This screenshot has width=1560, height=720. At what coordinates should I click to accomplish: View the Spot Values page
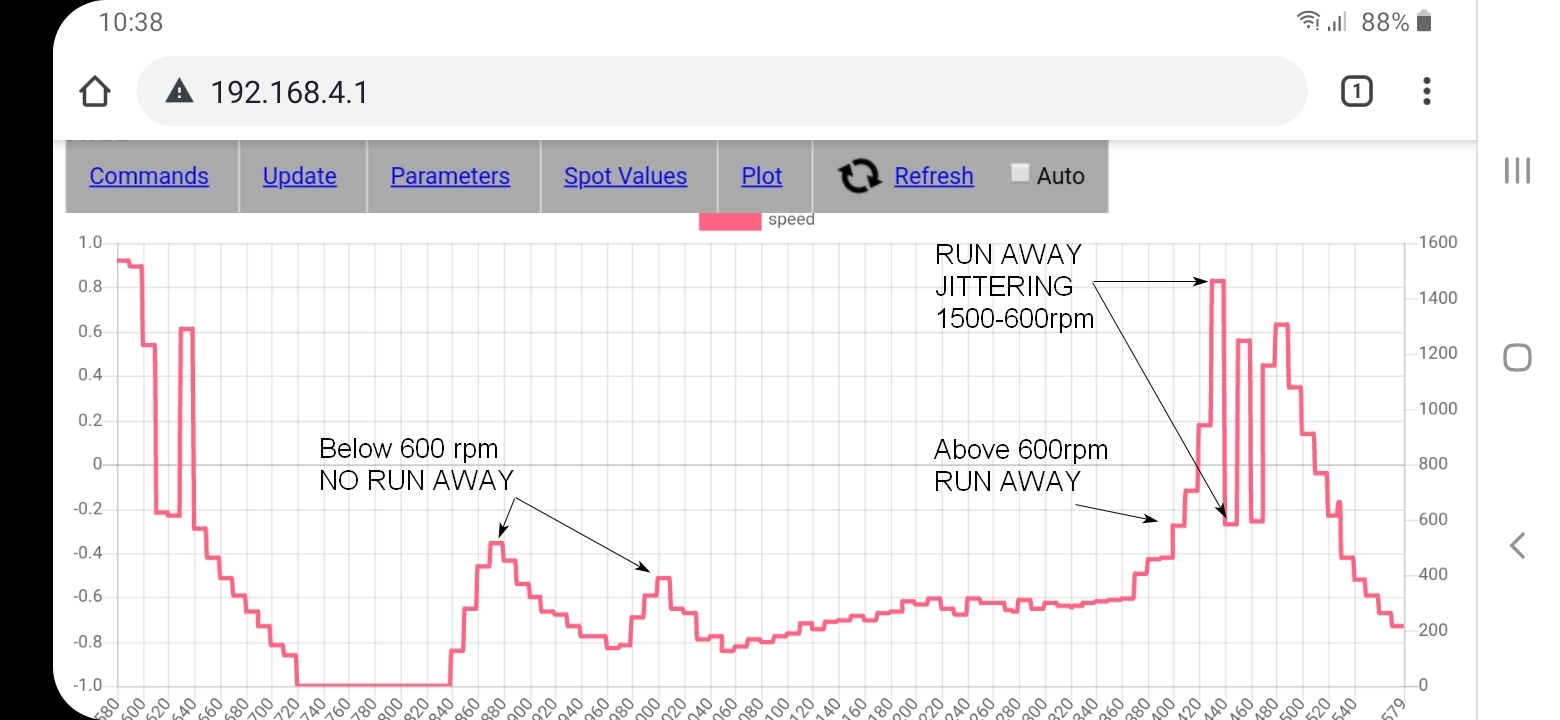tap(625, 176)
